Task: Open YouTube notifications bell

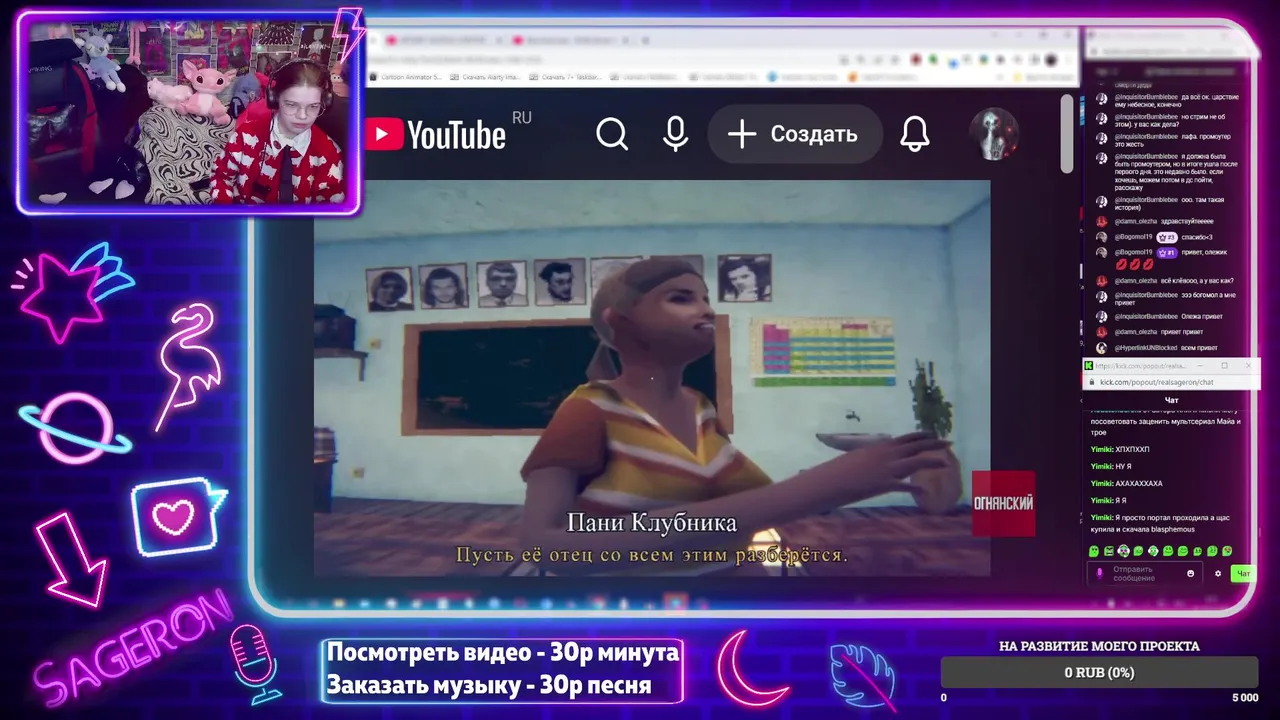Action: pos(914,134)
